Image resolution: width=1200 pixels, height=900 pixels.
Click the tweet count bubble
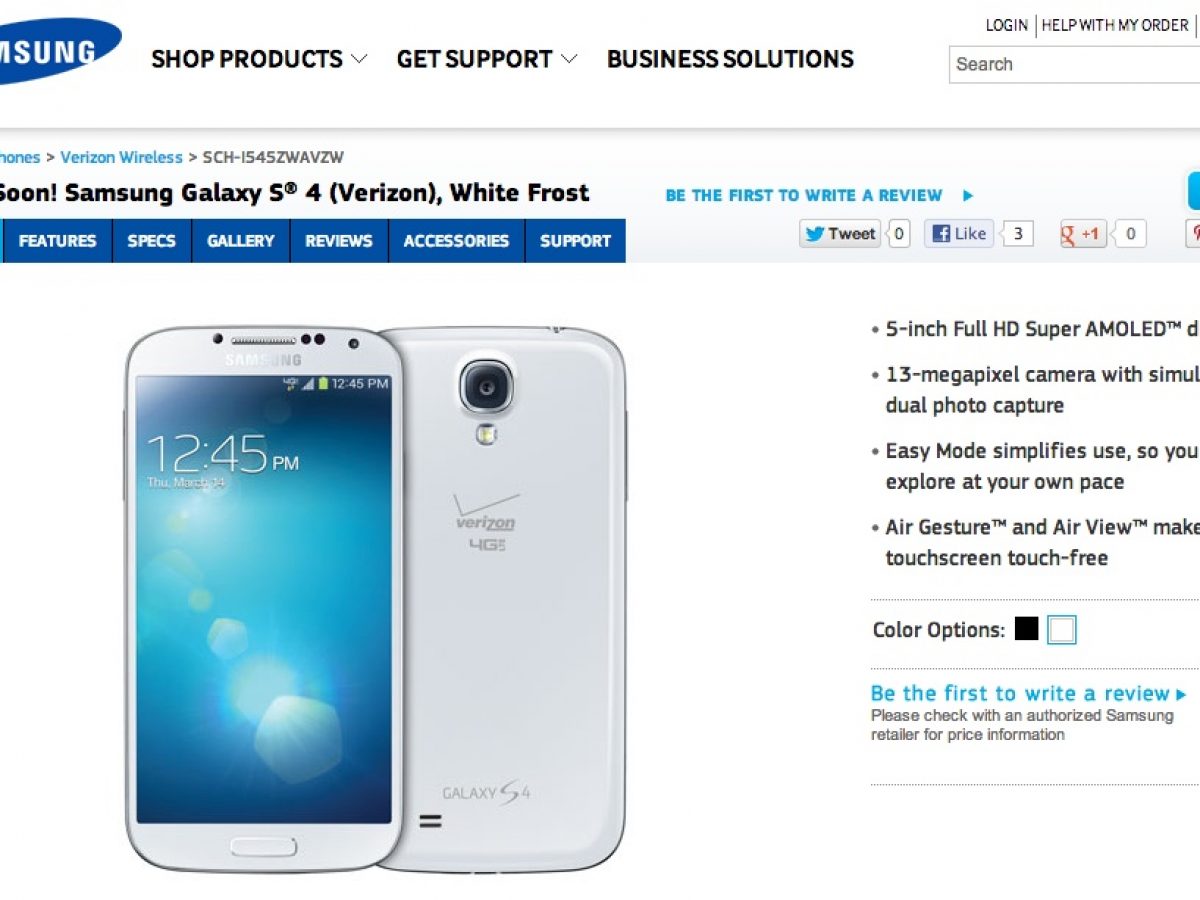pos(899,234)
